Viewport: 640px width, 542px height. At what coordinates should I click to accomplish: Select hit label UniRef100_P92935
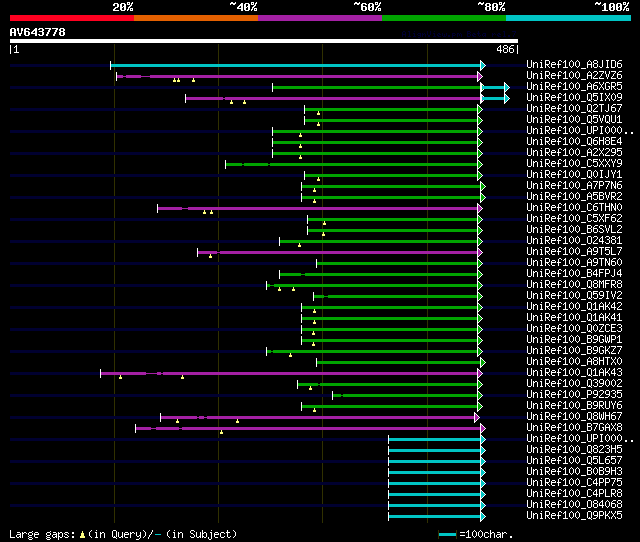pos(574,395)
